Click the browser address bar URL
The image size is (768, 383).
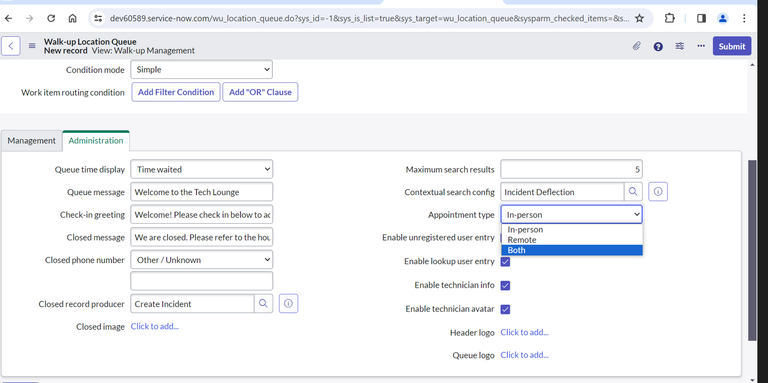click(x=369, y=18)
